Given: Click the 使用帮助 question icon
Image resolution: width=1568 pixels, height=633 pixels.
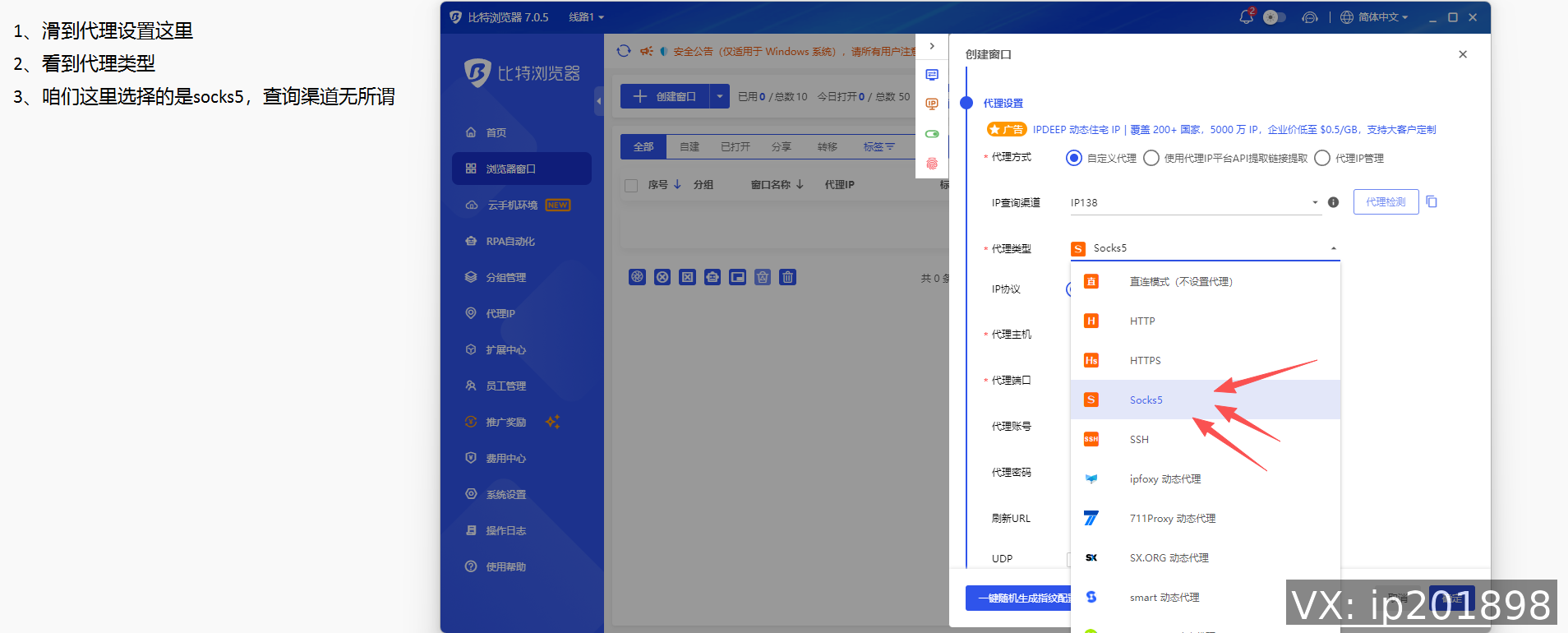Looking at the screenshot, I should 471,566.
